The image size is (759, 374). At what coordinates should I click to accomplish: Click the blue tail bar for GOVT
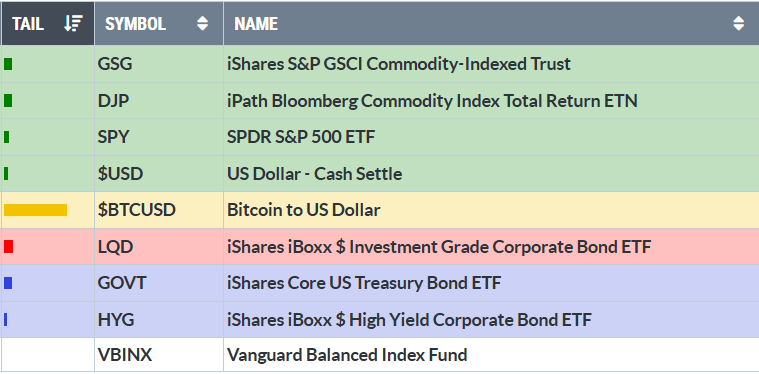click(x=8, y=283)
